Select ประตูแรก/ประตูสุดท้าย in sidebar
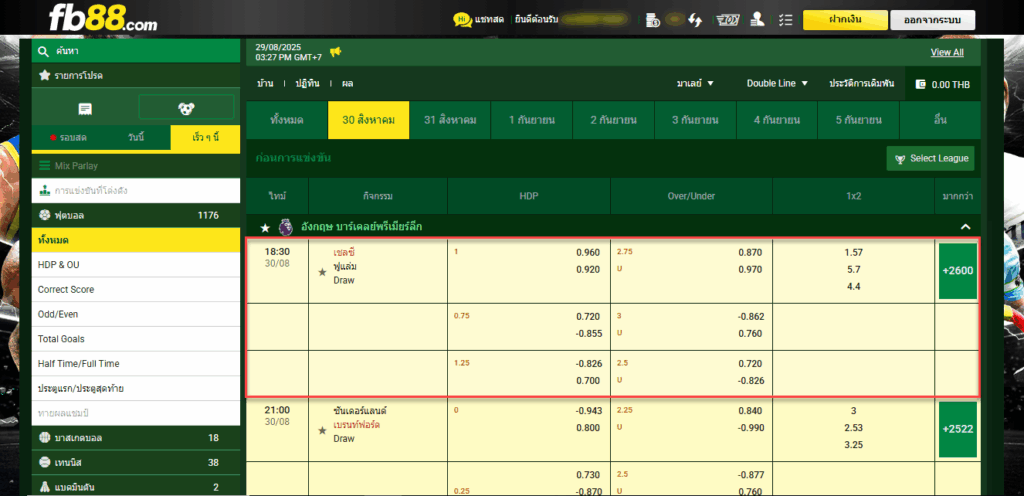Viewport: 1024px width, 496px height. click(x=136, y=389)
